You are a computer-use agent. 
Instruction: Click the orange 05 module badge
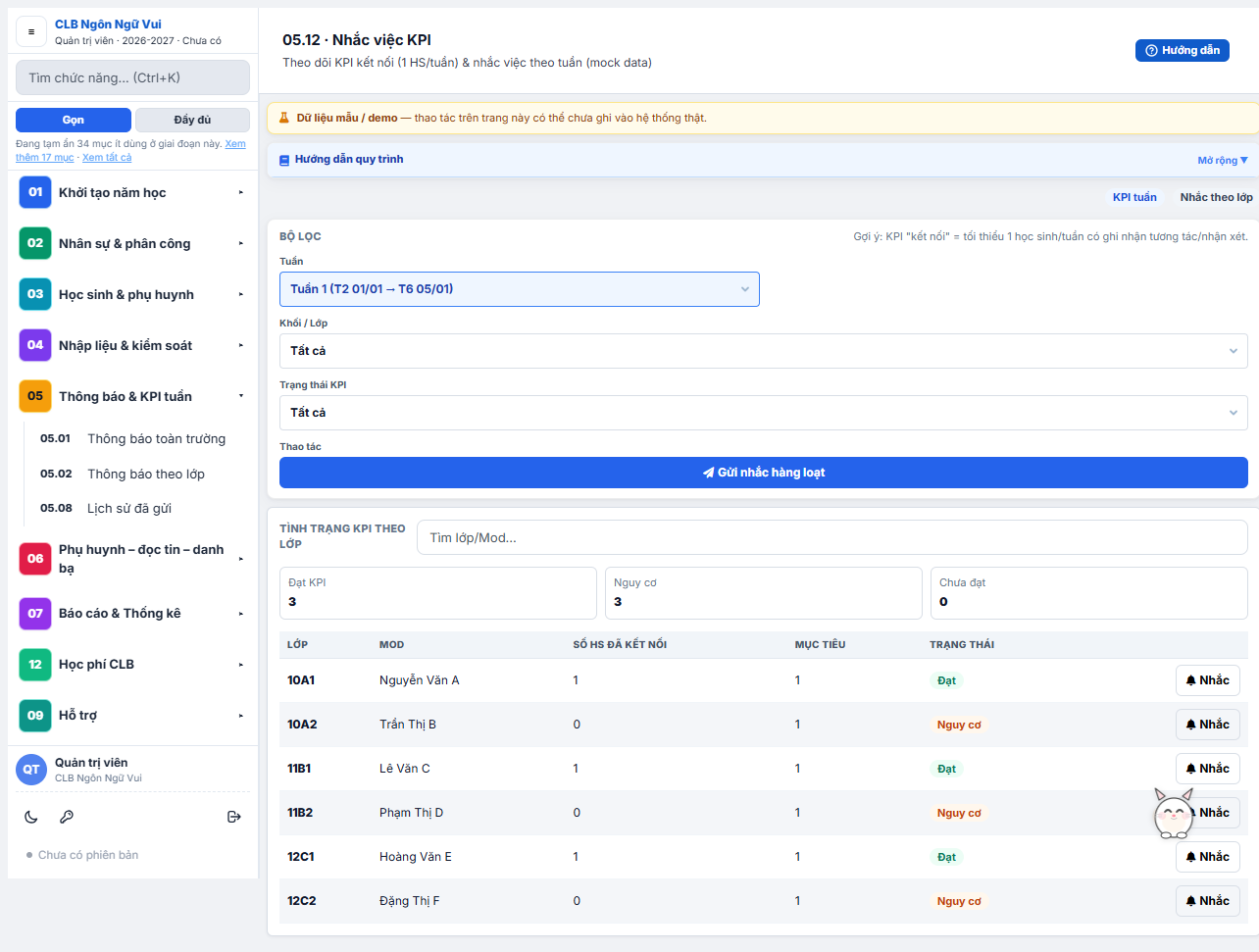(35, 396)
